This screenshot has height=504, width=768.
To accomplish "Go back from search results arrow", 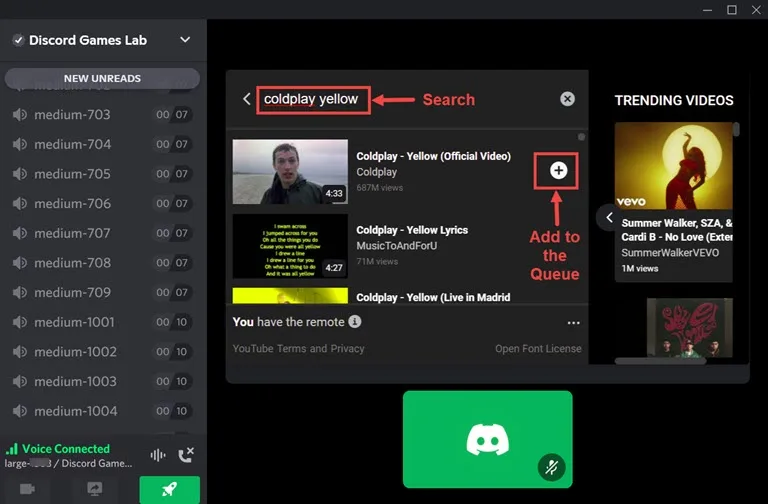I will click(246, 99).
